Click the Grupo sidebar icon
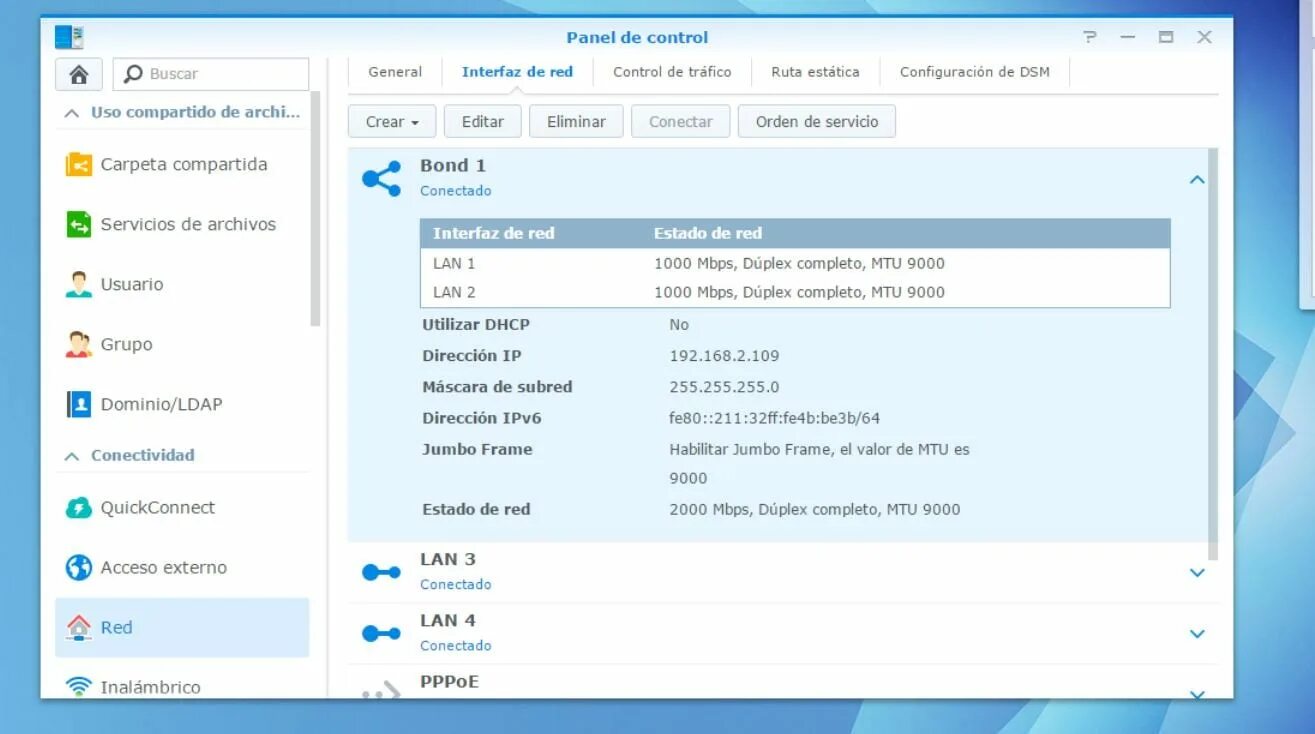Image resolution: width=1315 pixels, height=734 pixels. point(77,344)
